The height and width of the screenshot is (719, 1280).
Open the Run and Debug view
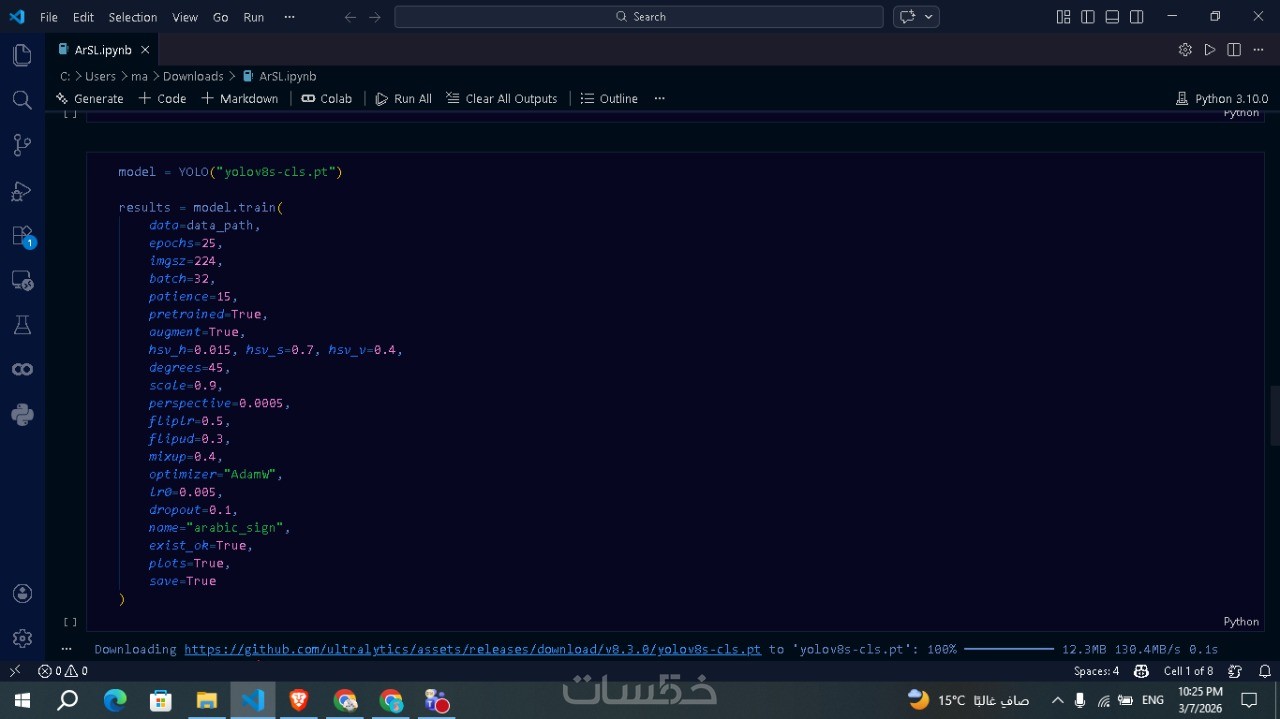[x=22, y=190]
